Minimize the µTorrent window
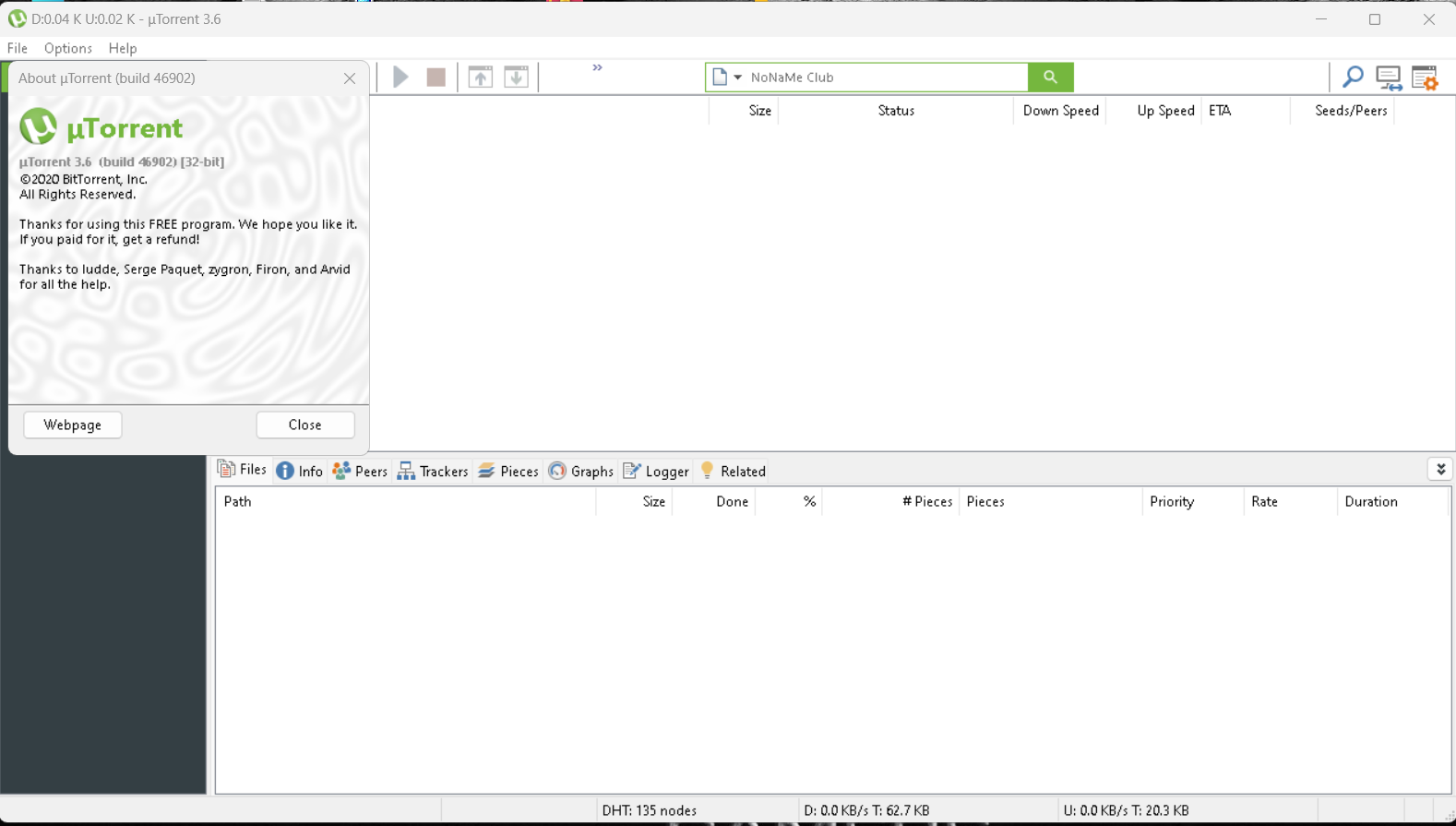The height and width of the screenshot is (826, 1456). point(1321,18)
